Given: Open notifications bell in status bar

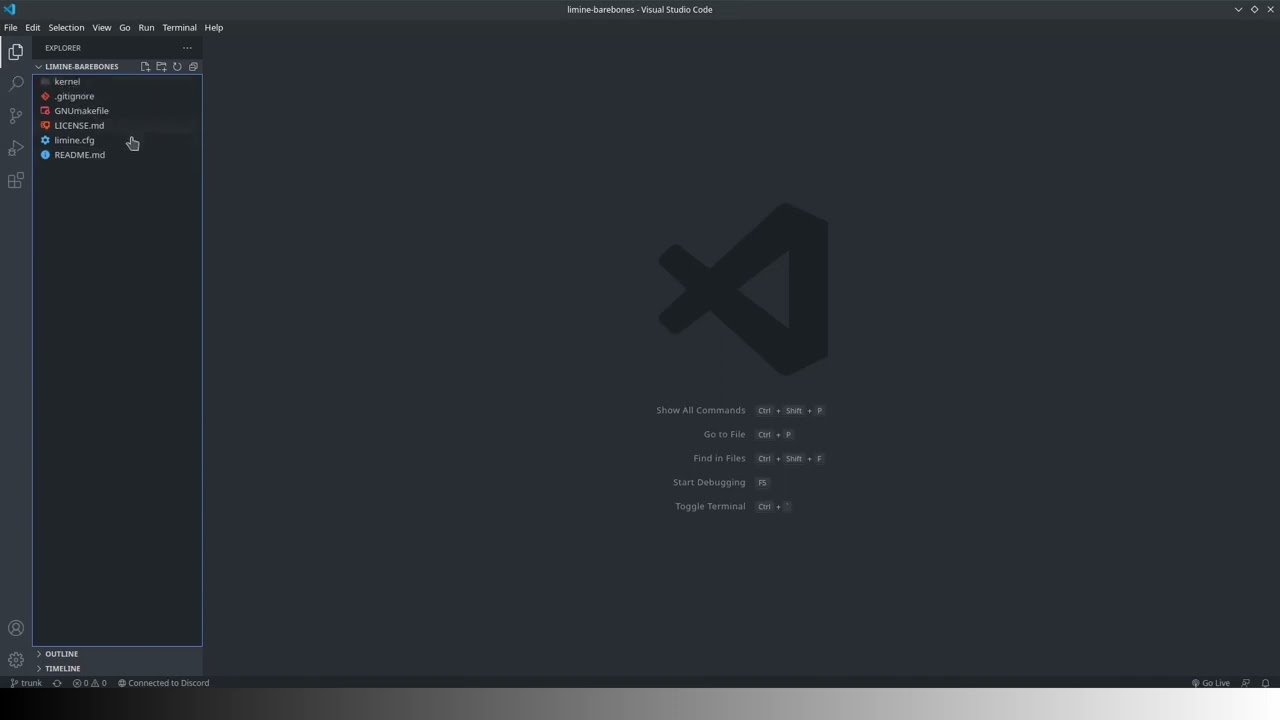Looking at the screenshot, I should [x=1265, y=683].
